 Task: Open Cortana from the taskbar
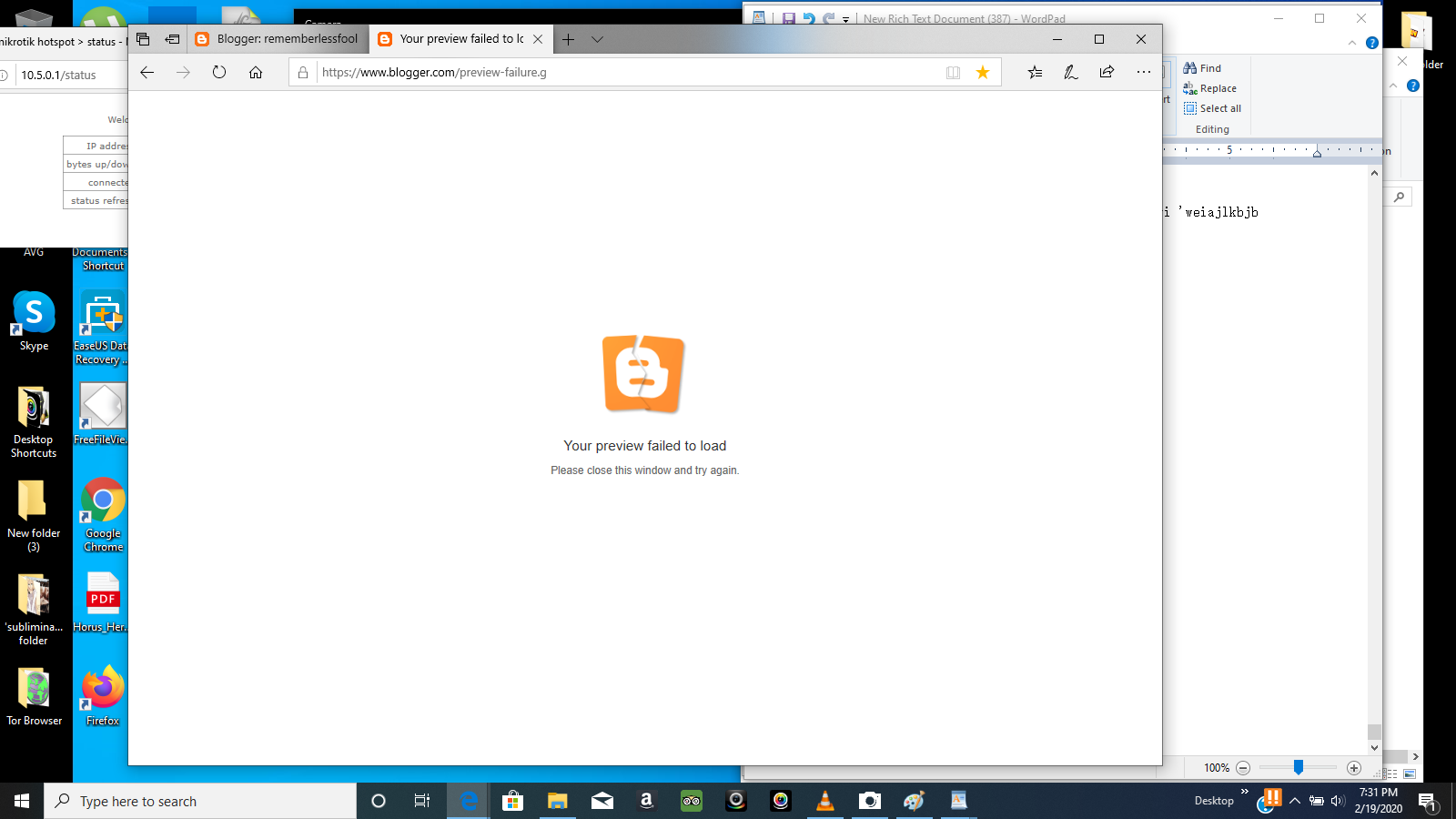[379, 801]
